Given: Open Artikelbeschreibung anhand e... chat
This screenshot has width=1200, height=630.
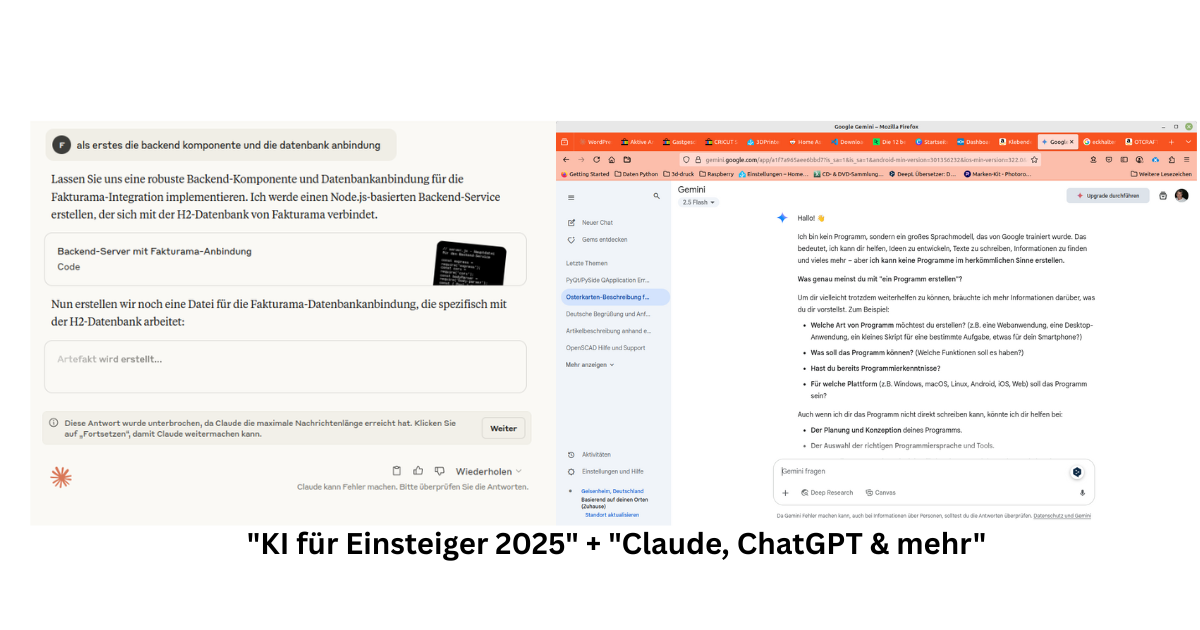Looking at the screenshot, I should point(608,331).
